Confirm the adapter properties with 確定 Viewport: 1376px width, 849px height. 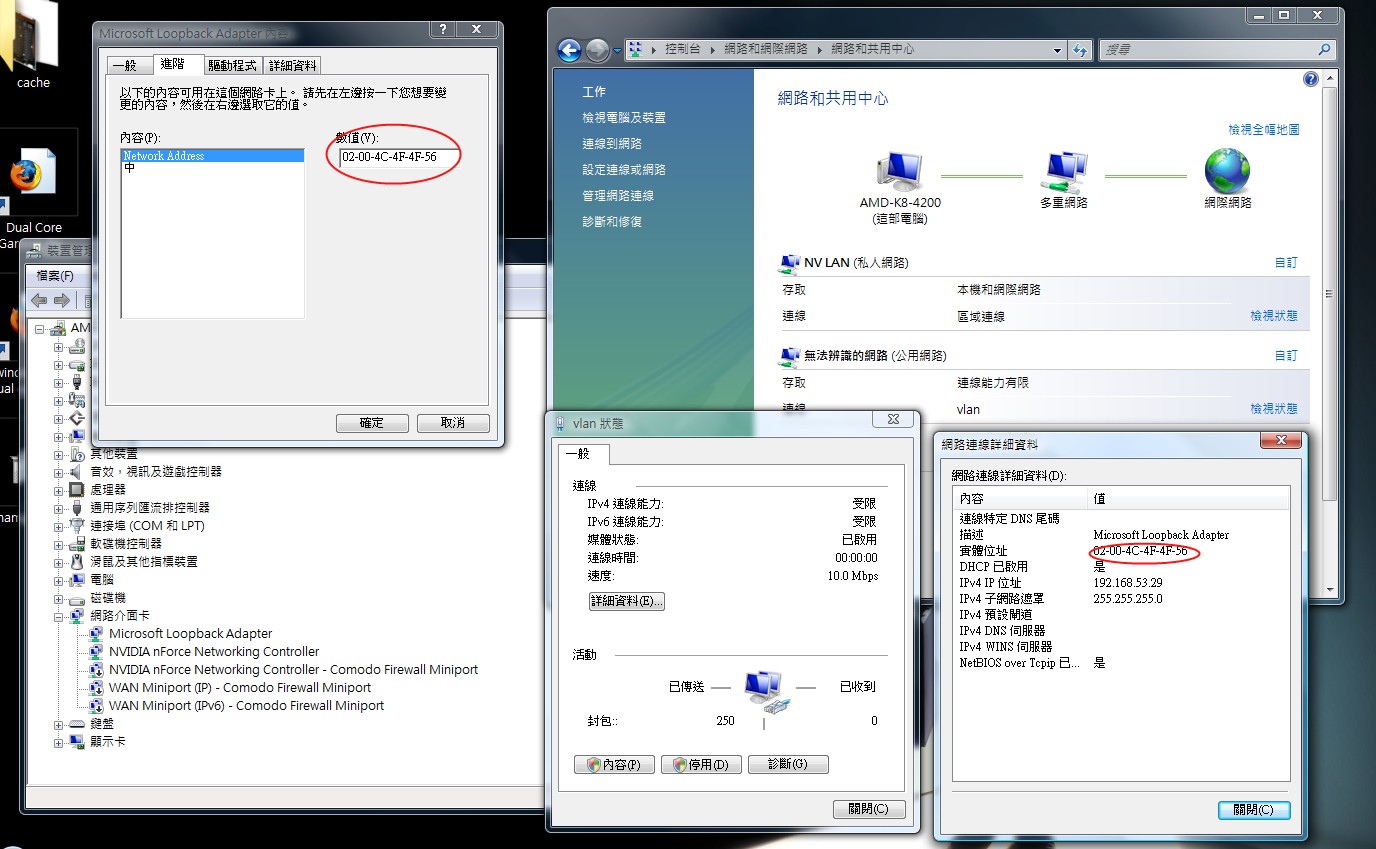pyautogui.click(x=372, y=423)
